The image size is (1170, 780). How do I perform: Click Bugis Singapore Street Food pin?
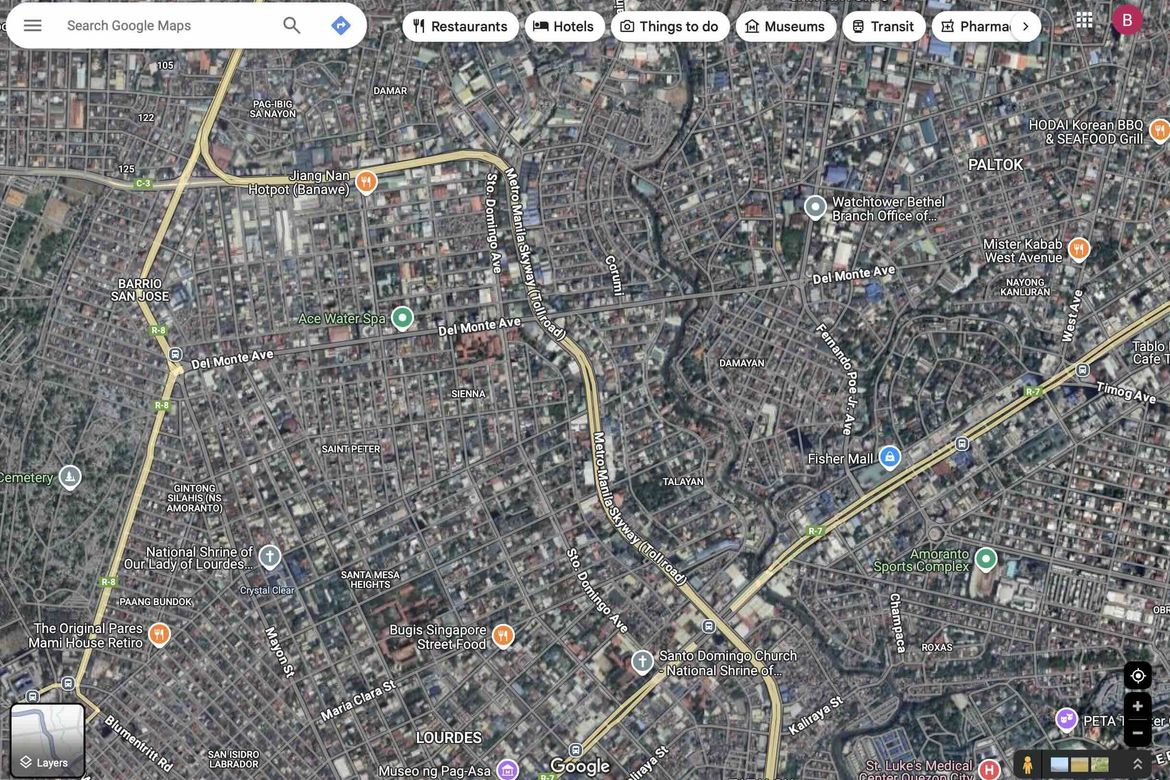503,636
